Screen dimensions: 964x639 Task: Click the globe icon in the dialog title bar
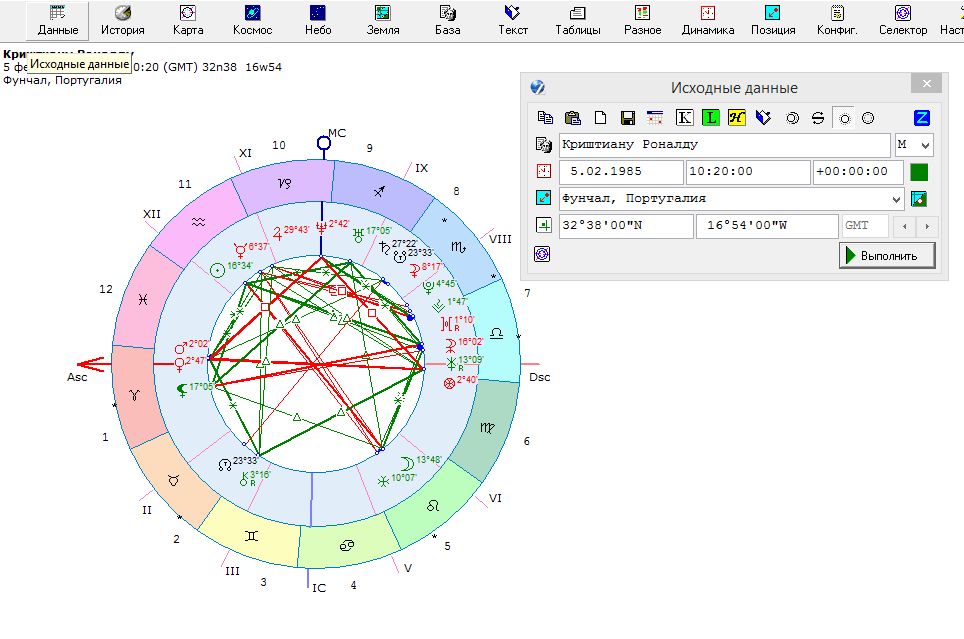click(537, 87)
